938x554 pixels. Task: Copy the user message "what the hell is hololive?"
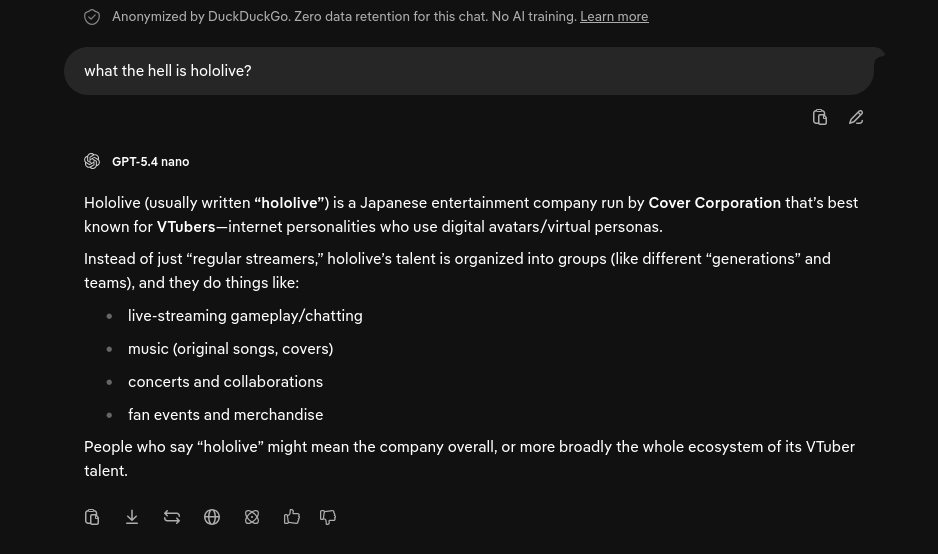click(820, 117)
